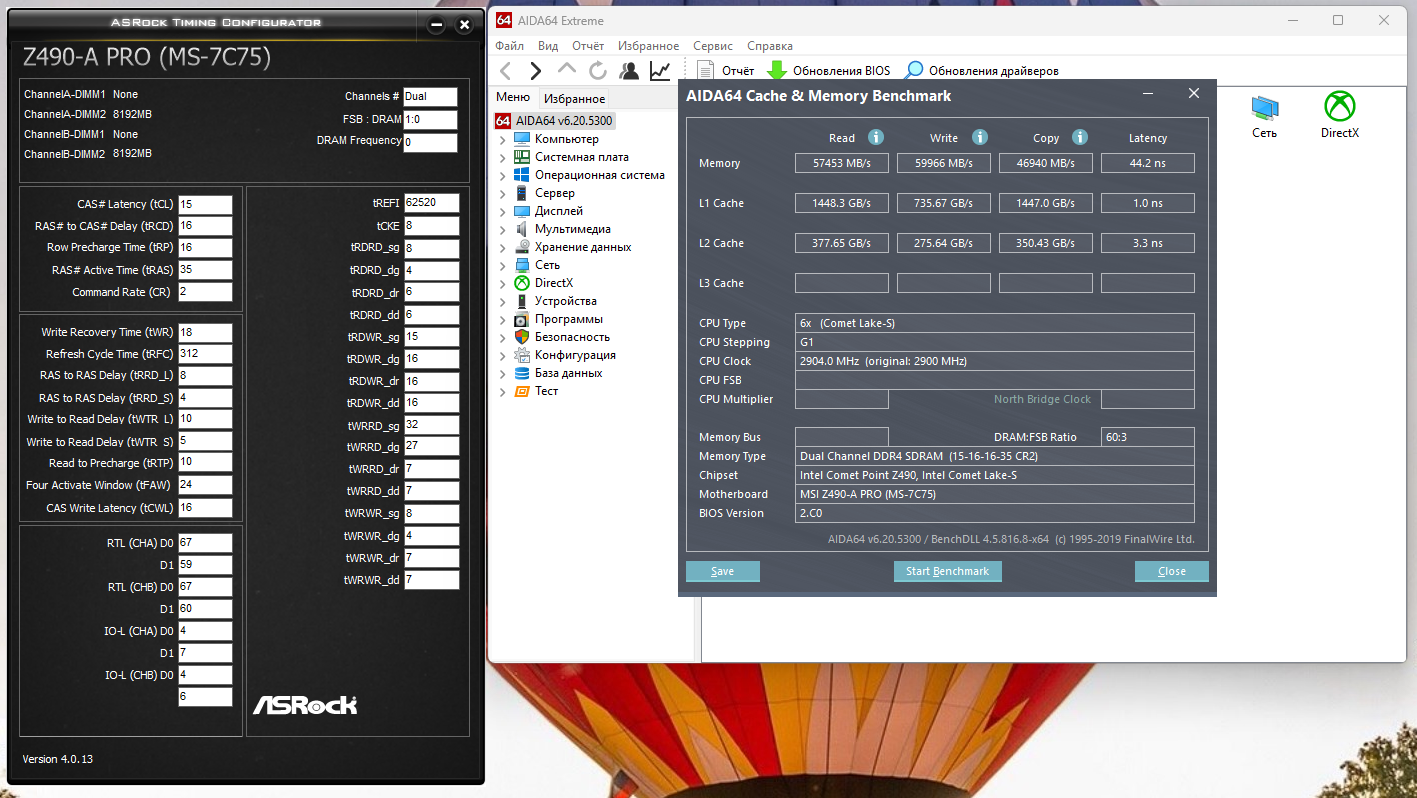Open the Сервис menu
The width and height of the screenshot is (1417, 798).
click(713, 46)
